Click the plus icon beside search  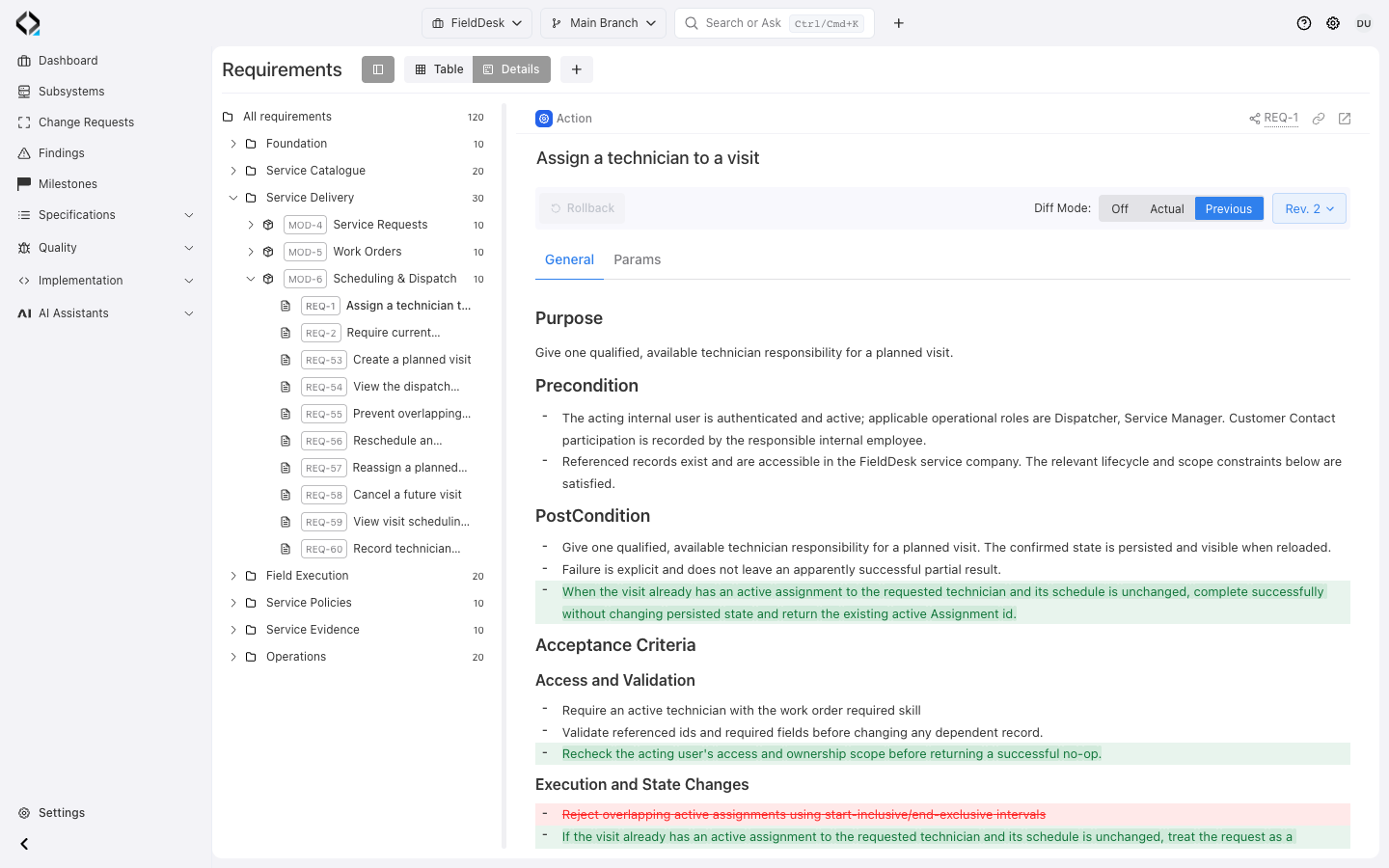(x=899, y=23)
